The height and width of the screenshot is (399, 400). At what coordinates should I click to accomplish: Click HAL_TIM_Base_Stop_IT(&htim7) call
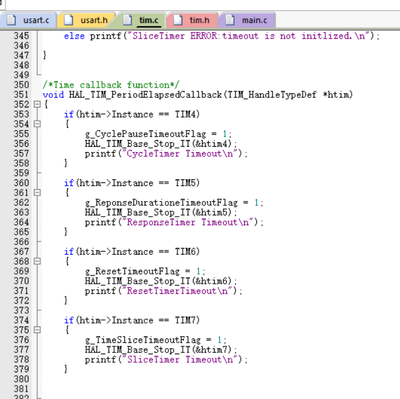tap(161, 350)
